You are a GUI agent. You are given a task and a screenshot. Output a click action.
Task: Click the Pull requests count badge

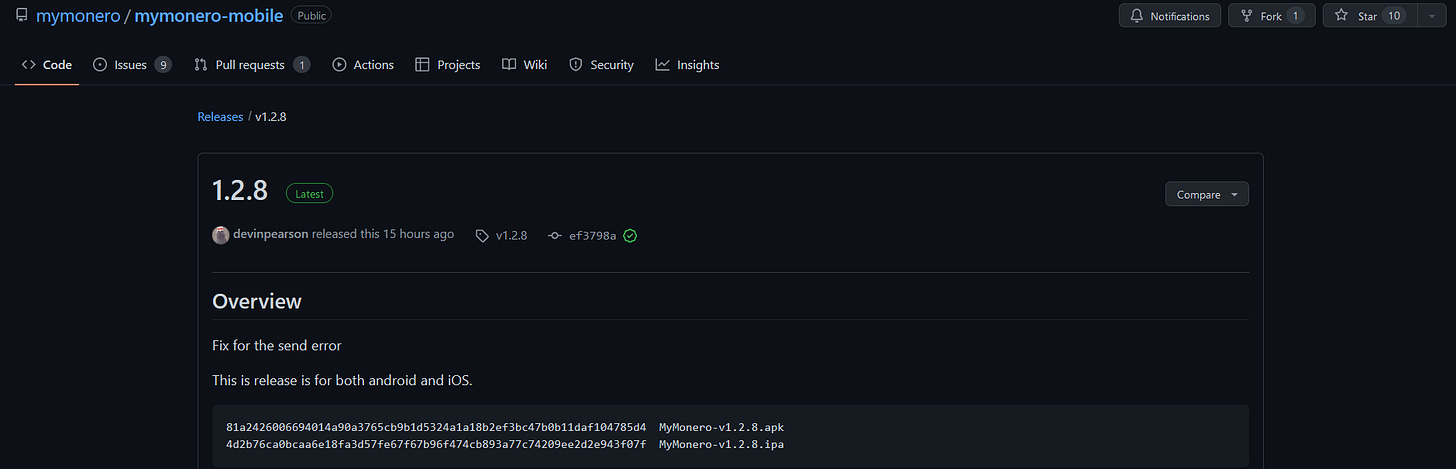[301, 65]
